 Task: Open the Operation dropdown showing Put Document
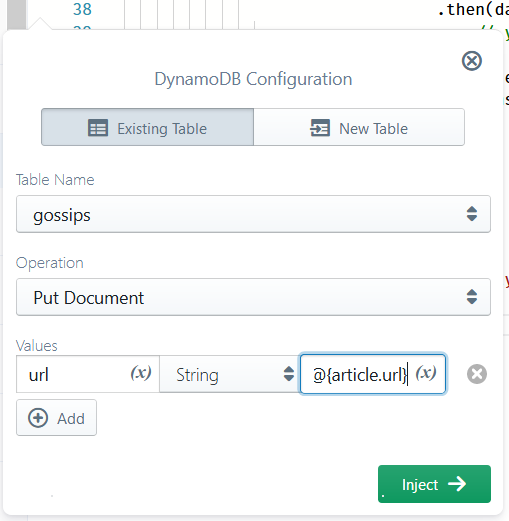click(253, 297)
